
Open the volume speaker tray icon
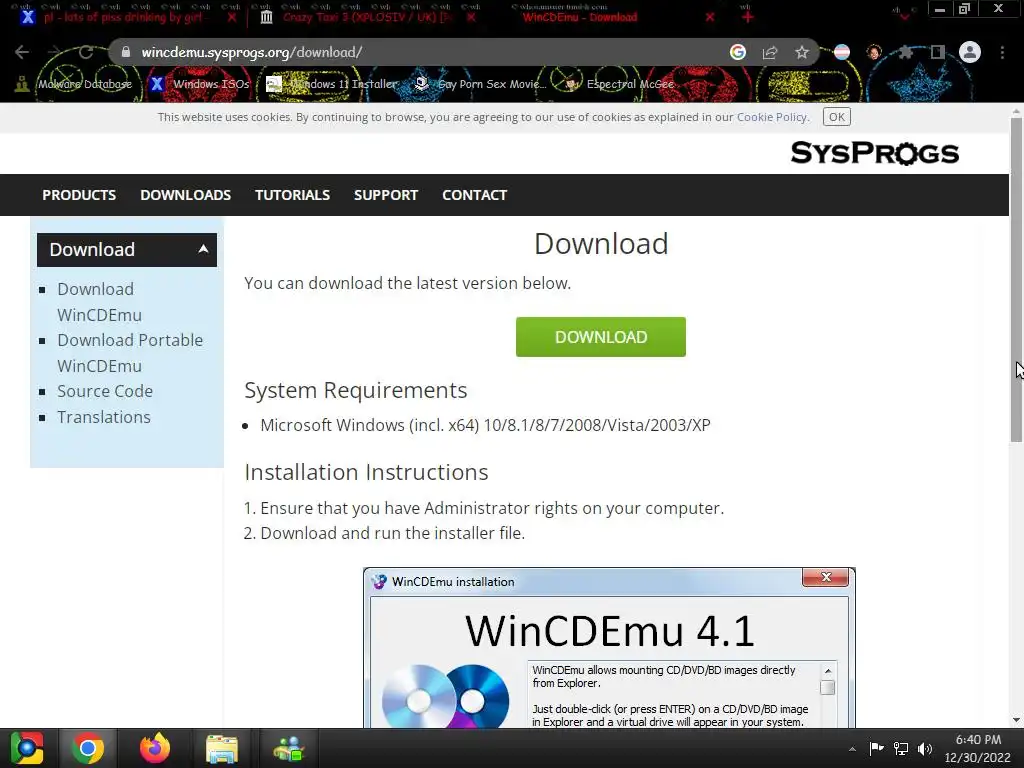click(925, 748)
